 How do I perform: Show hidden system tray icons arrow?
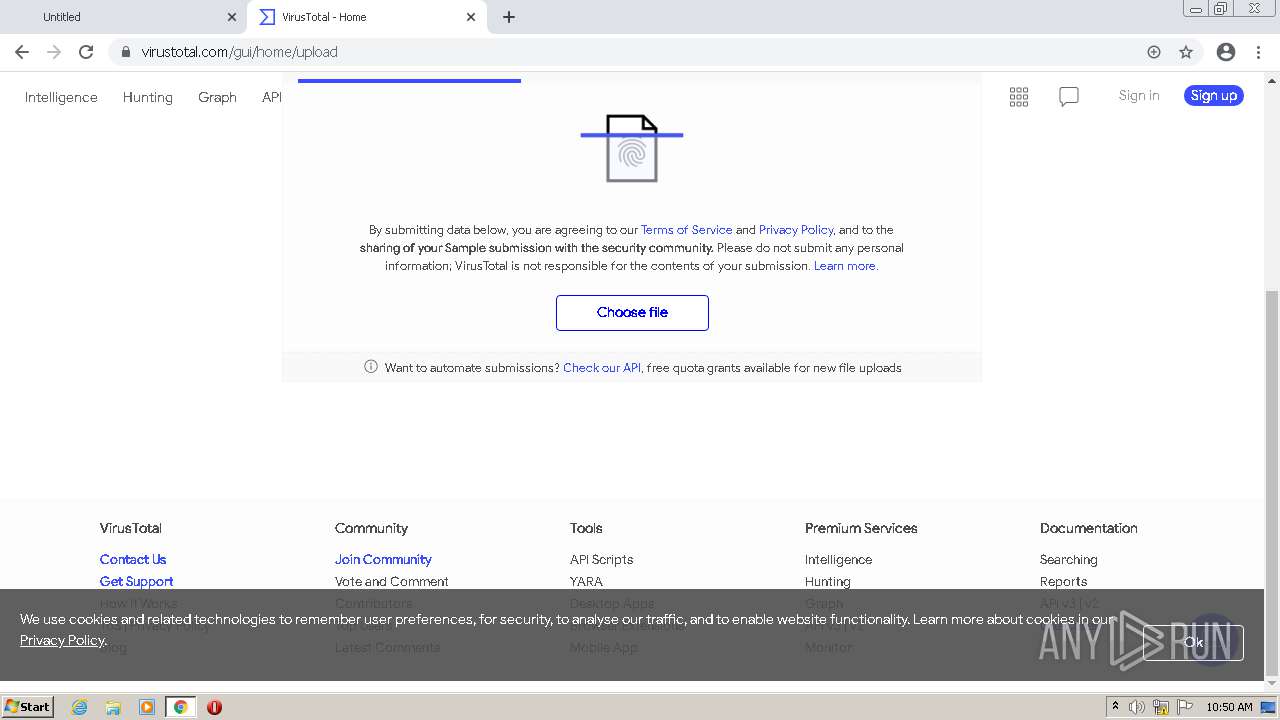point(1115,707)
